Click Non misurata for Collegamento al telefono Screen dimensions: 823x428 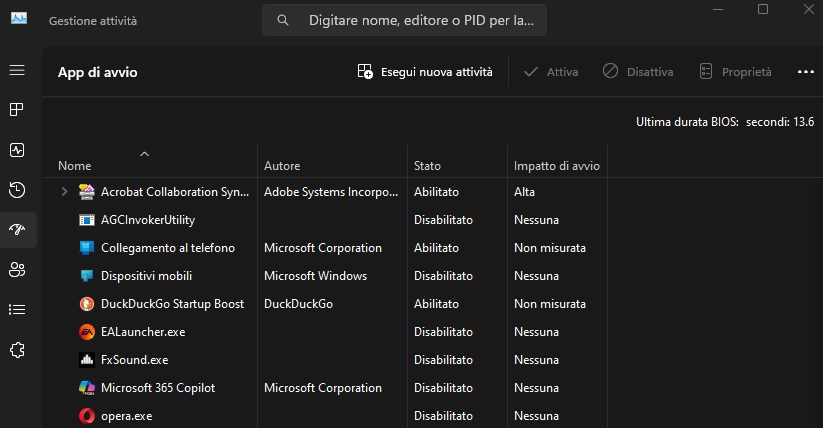click(x=550, y=248)
